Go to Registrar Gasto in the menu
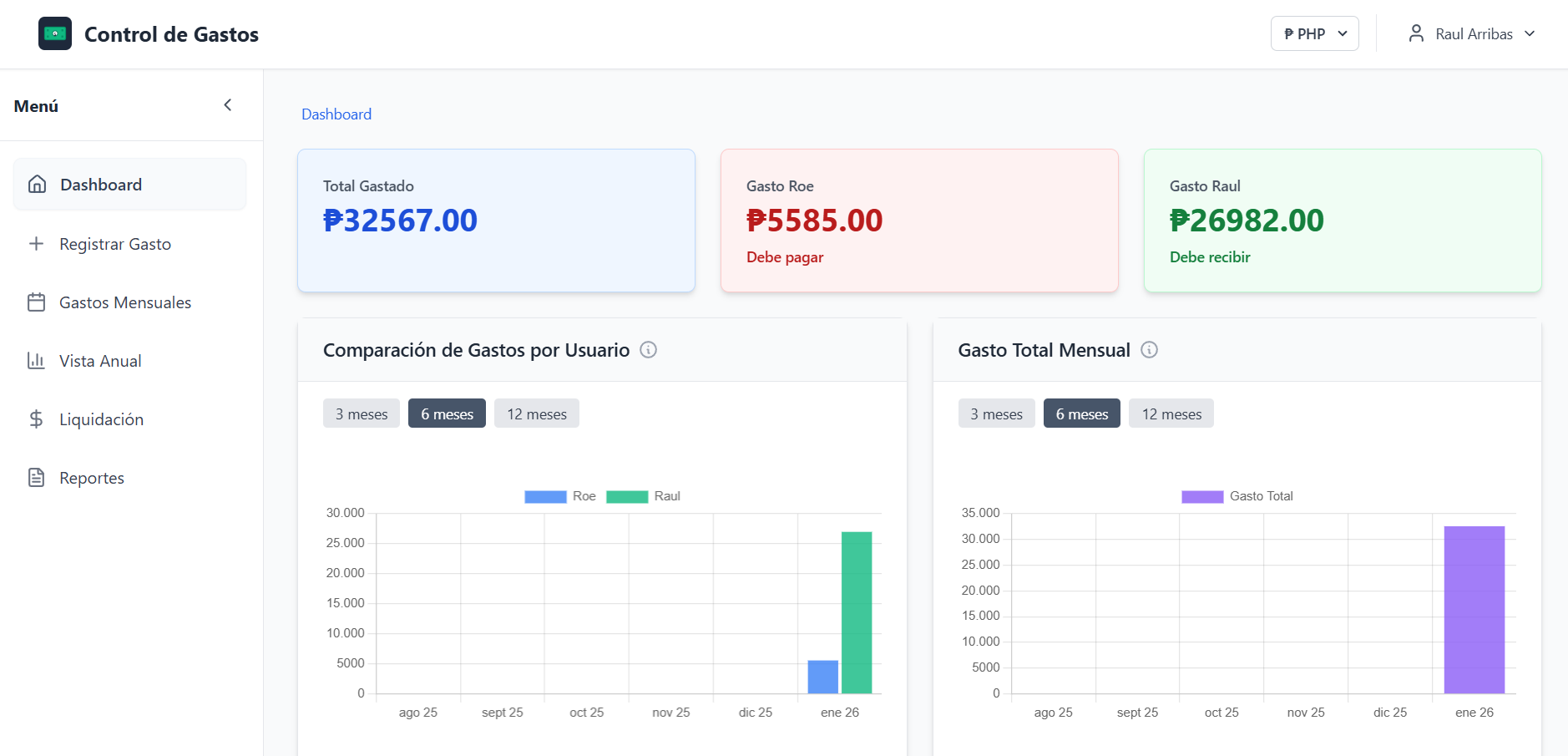 point(129,244)
